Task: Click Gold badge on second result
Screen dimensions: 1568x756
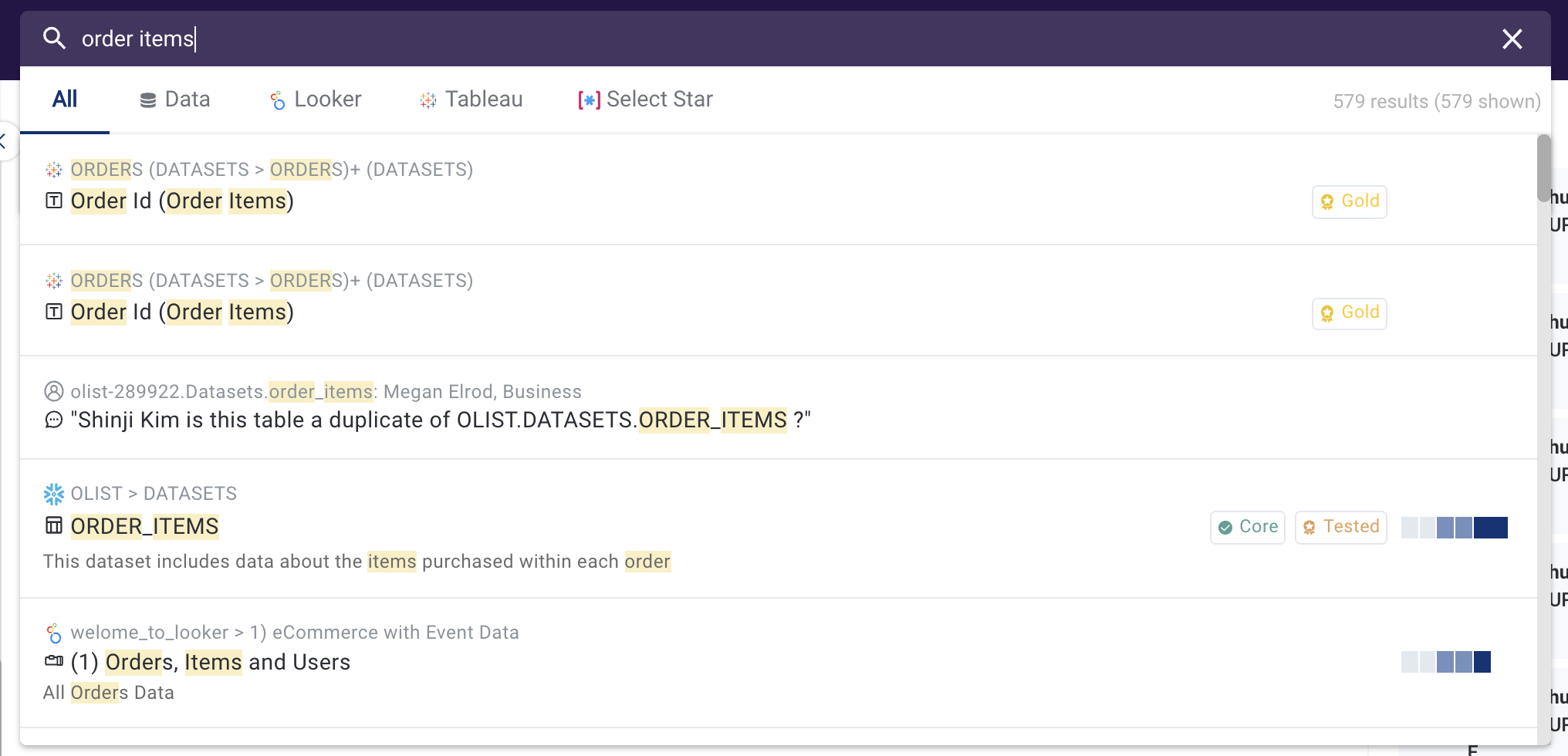Action: pos(1350,313)
